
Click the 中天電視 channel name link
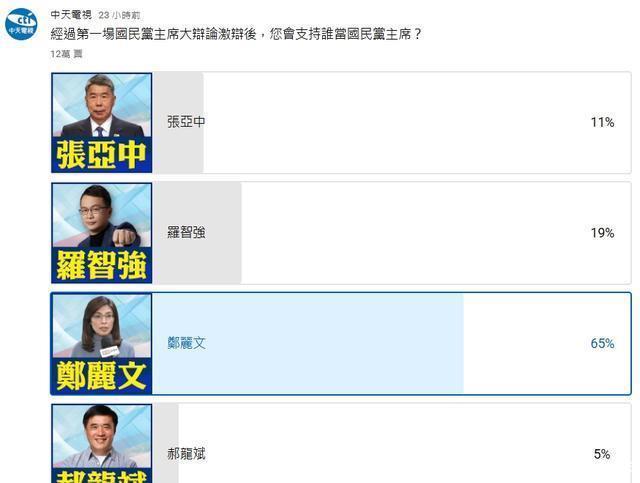click(71, 15)
